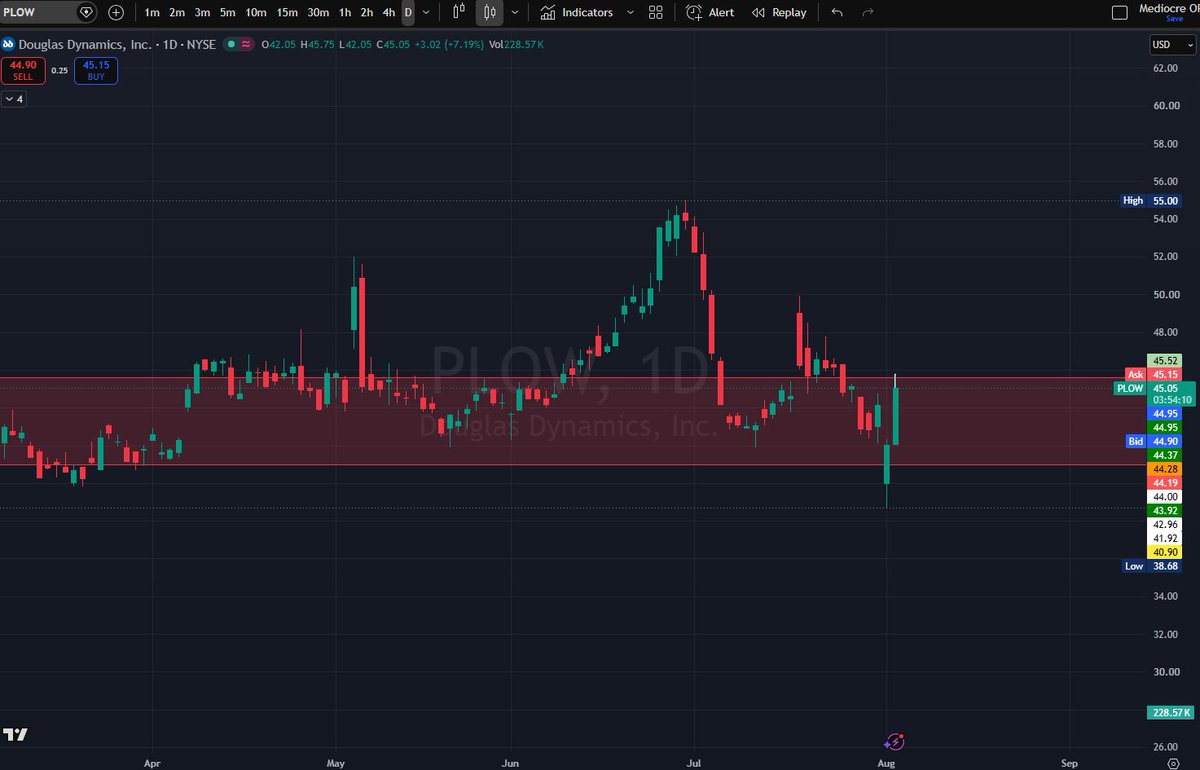Open the indicator templates grid icon
The height and width of the screenshot is (770, 1200).
pyautogui.click(x=656, y=12)
